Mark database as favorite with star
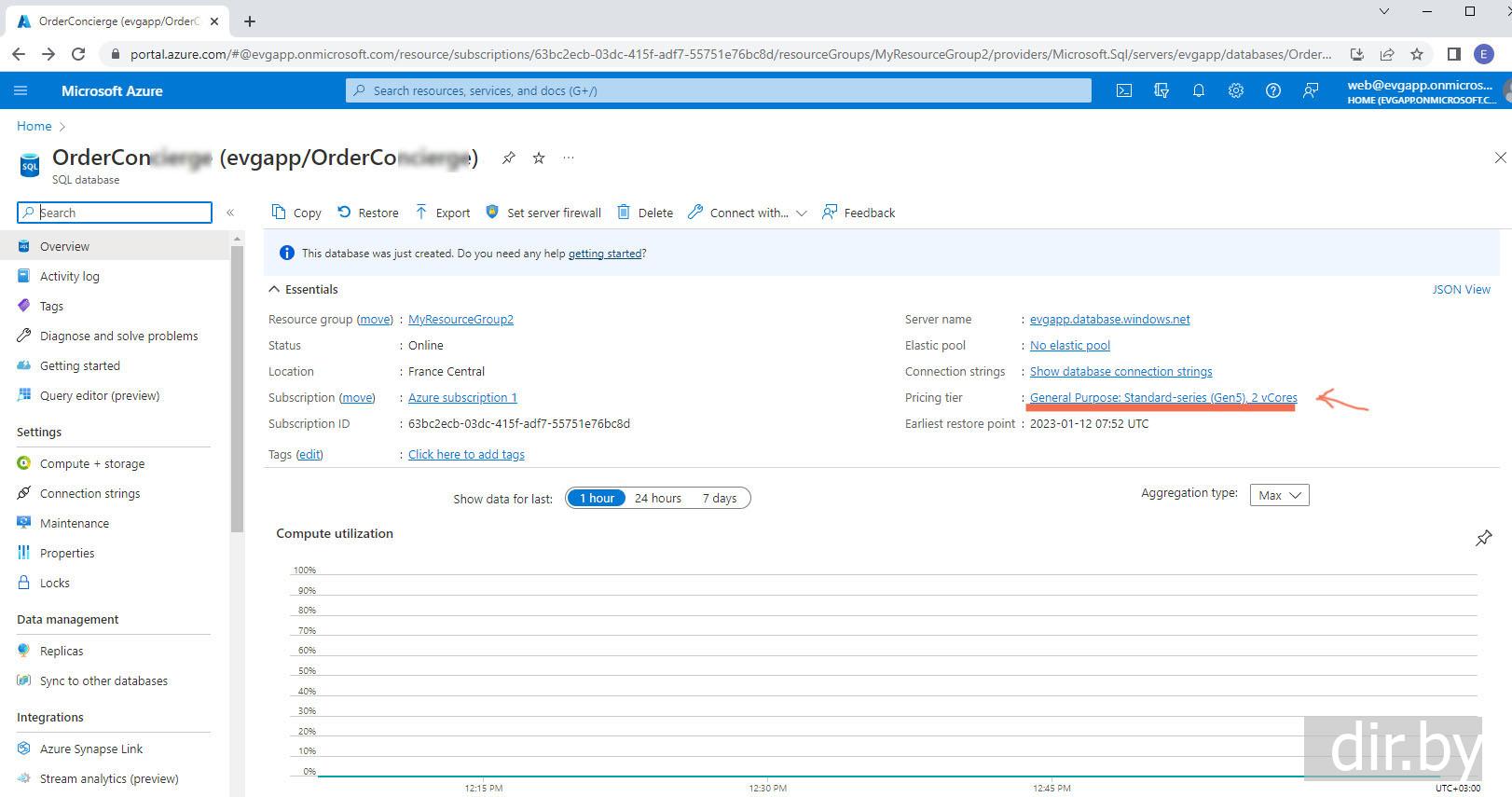The image size is (1512, 797). [539, 158]
